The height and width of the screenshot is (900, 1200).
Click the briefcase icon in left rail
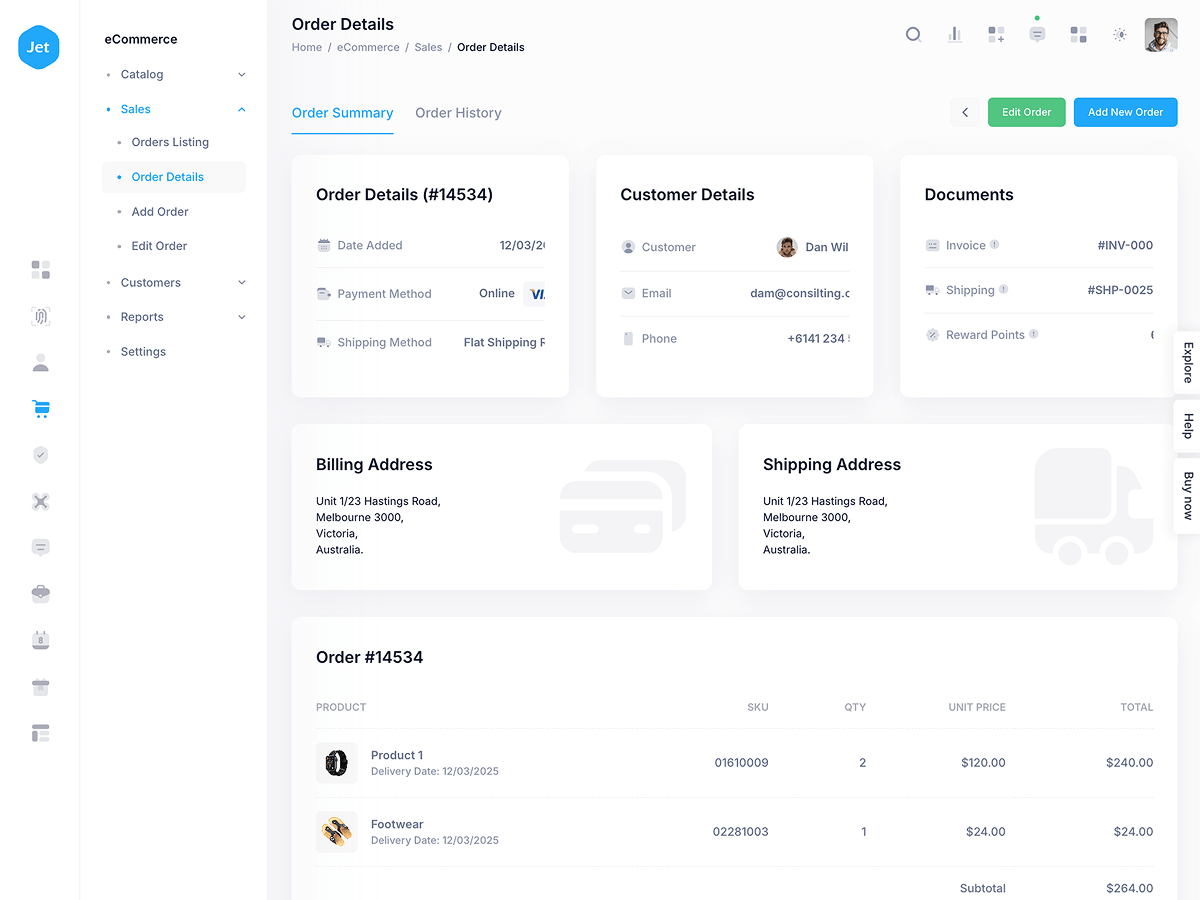(x=41, y=594)
